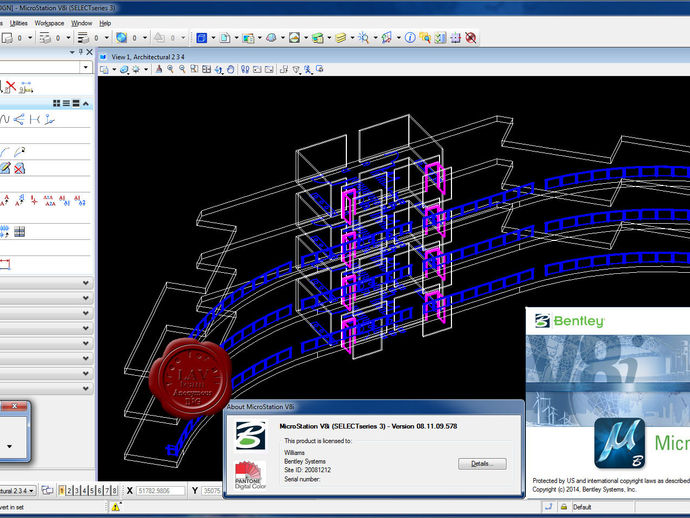Open the Workspace menu
The height and width of the screenshot is (518, 690).
coord(49,23)
